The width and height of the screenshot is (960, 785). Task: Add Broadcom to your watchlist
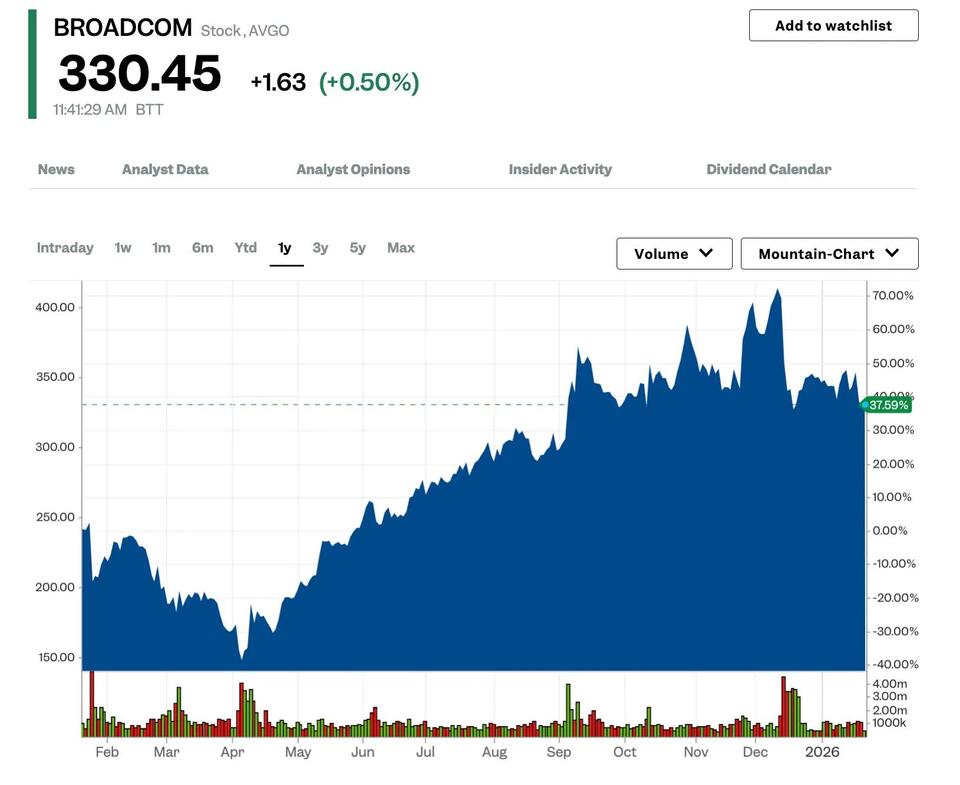pos(833,25)
